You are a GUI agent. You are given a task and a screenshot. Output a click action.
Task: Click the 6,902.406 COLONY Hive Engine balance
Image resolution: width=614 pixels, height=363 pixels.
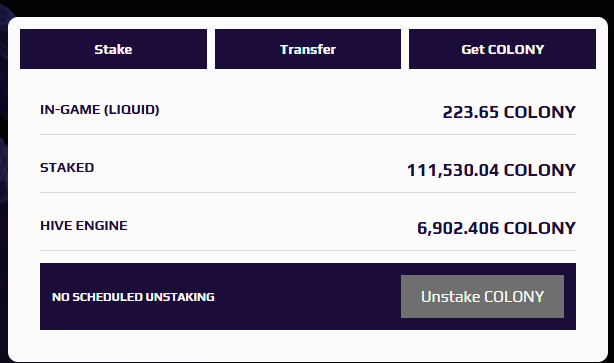coord(497,228)
